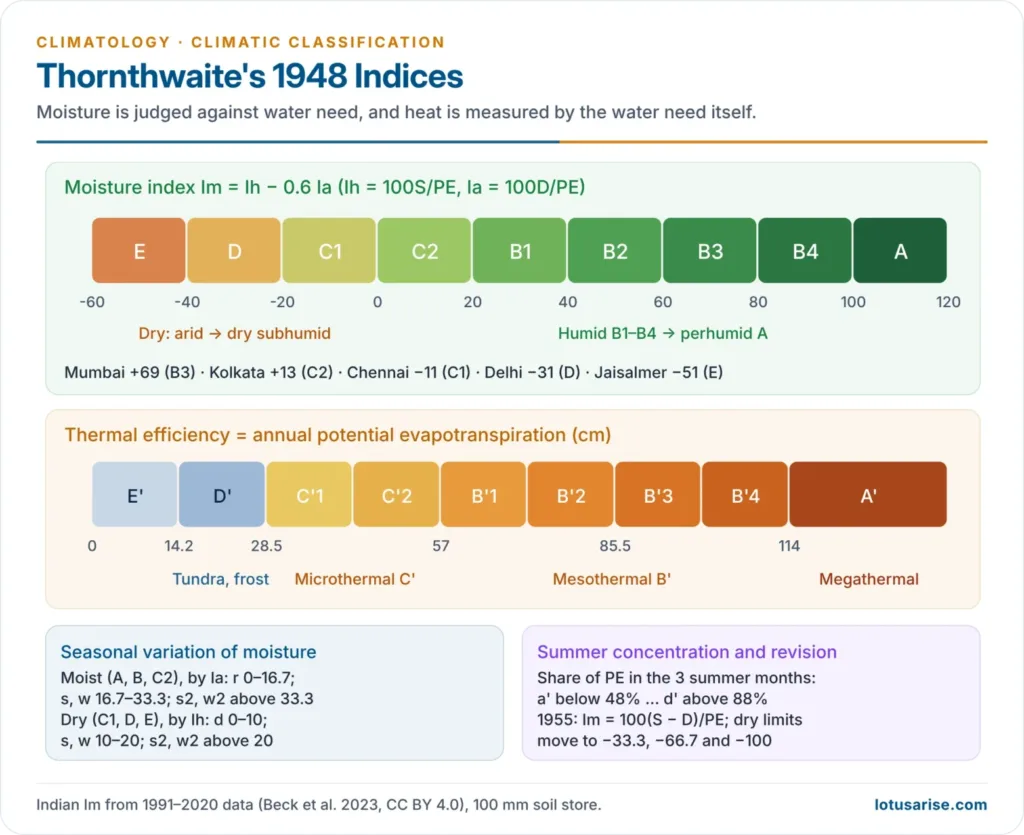The image size is (1024, 835).
Task: Click the "Jaisalmer −51 (E)" entry
Action: coord(658,373)
